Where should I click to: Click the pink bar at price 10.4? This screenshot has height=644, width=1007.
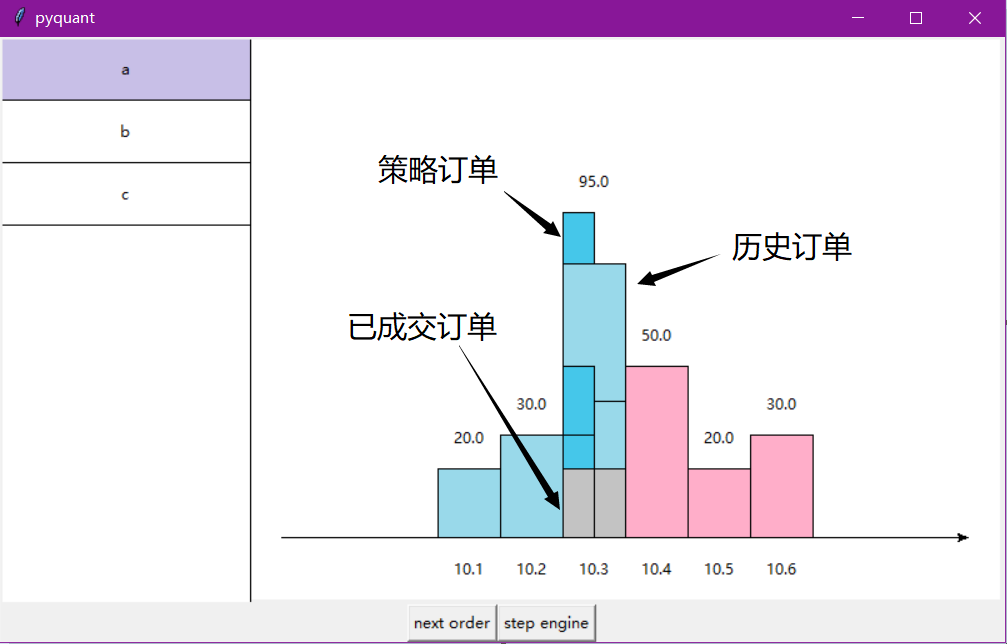pyautogui.click(x=656, y=452)
